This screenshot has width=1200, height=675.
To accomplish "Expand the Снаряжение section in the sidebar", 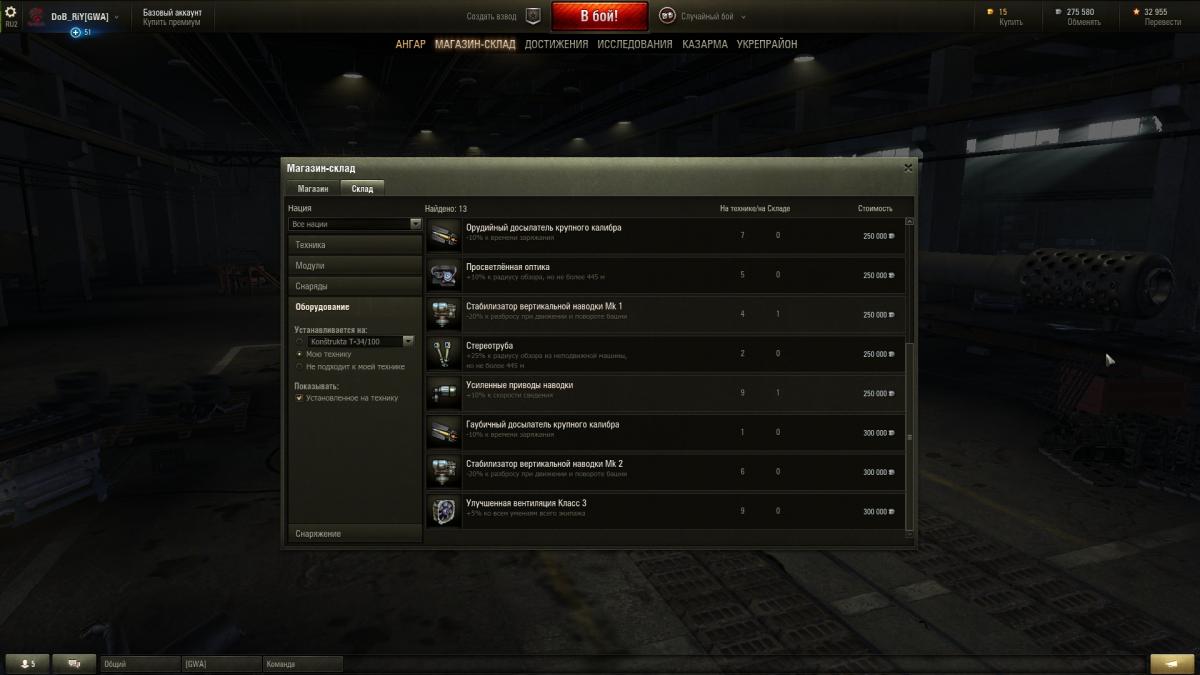I will click(355, 533).
